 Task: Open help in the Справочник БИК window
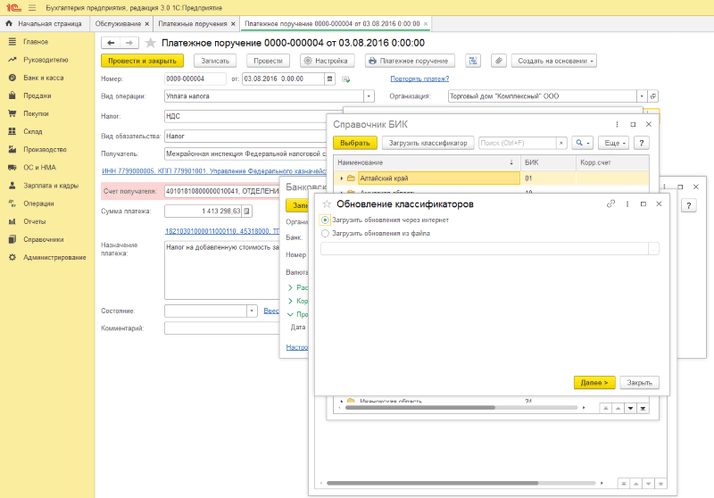642,143
